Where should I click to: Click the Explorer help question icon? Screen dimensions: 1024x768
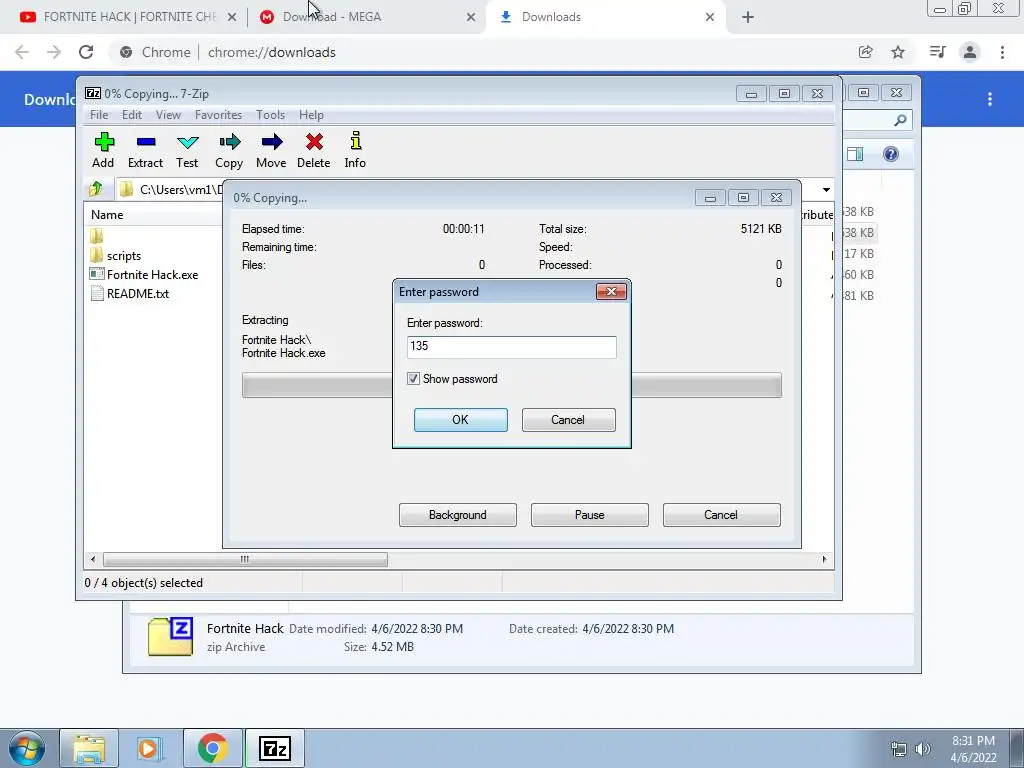pos(891,154)
